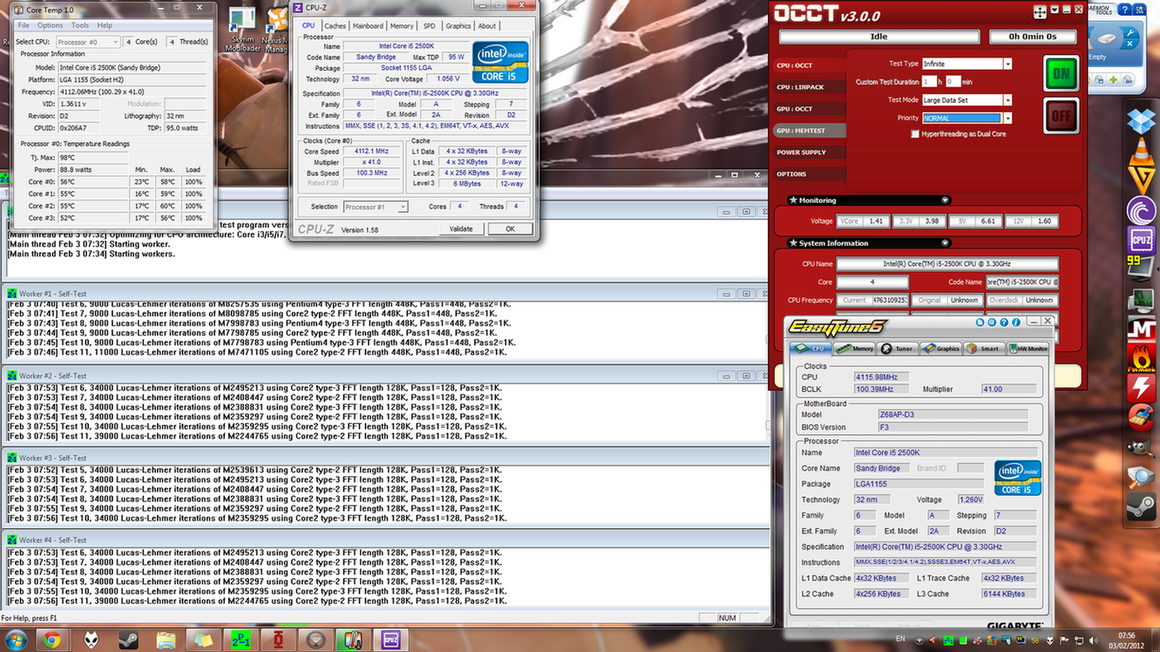Open Dropbox from the side dock
The width and height of the screenshot is (1160, 652).
click(1141, 120)
